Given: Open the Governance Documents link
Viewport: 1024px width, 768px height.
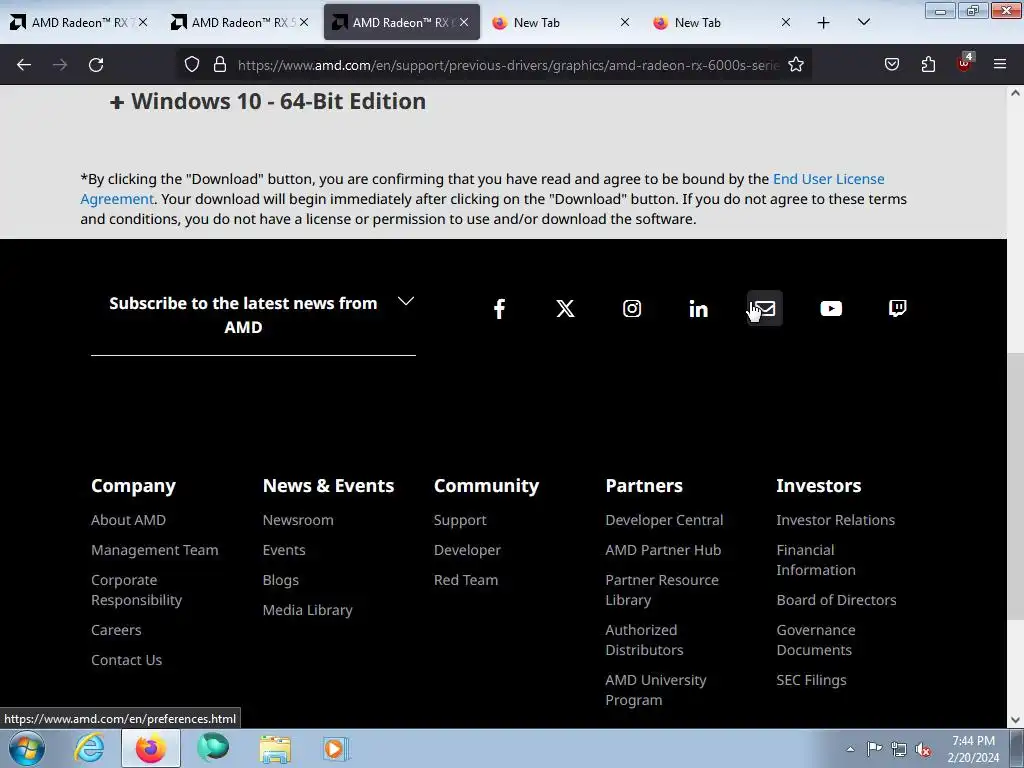Looking at the screenshot, I should 816,640.
